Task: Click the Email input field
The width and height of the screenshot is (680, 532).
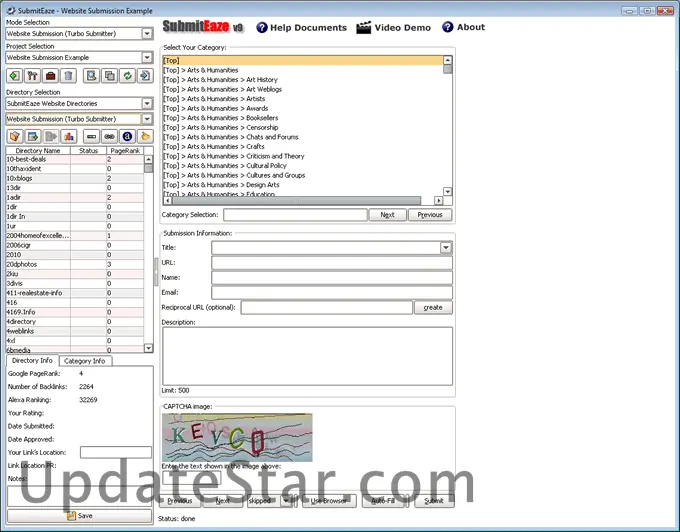Action: pos(332,292)
